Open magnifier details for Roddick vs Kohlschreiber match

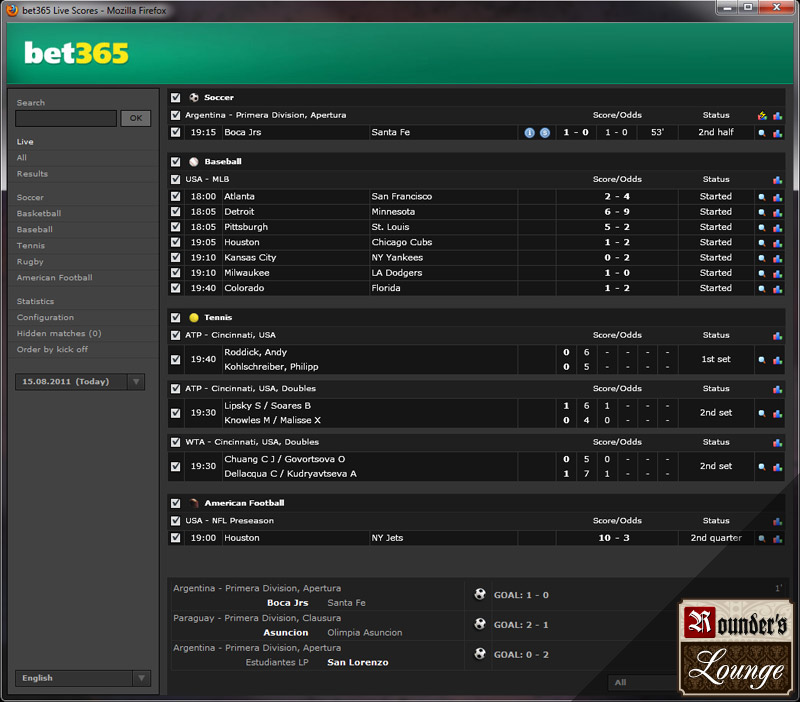762,360
